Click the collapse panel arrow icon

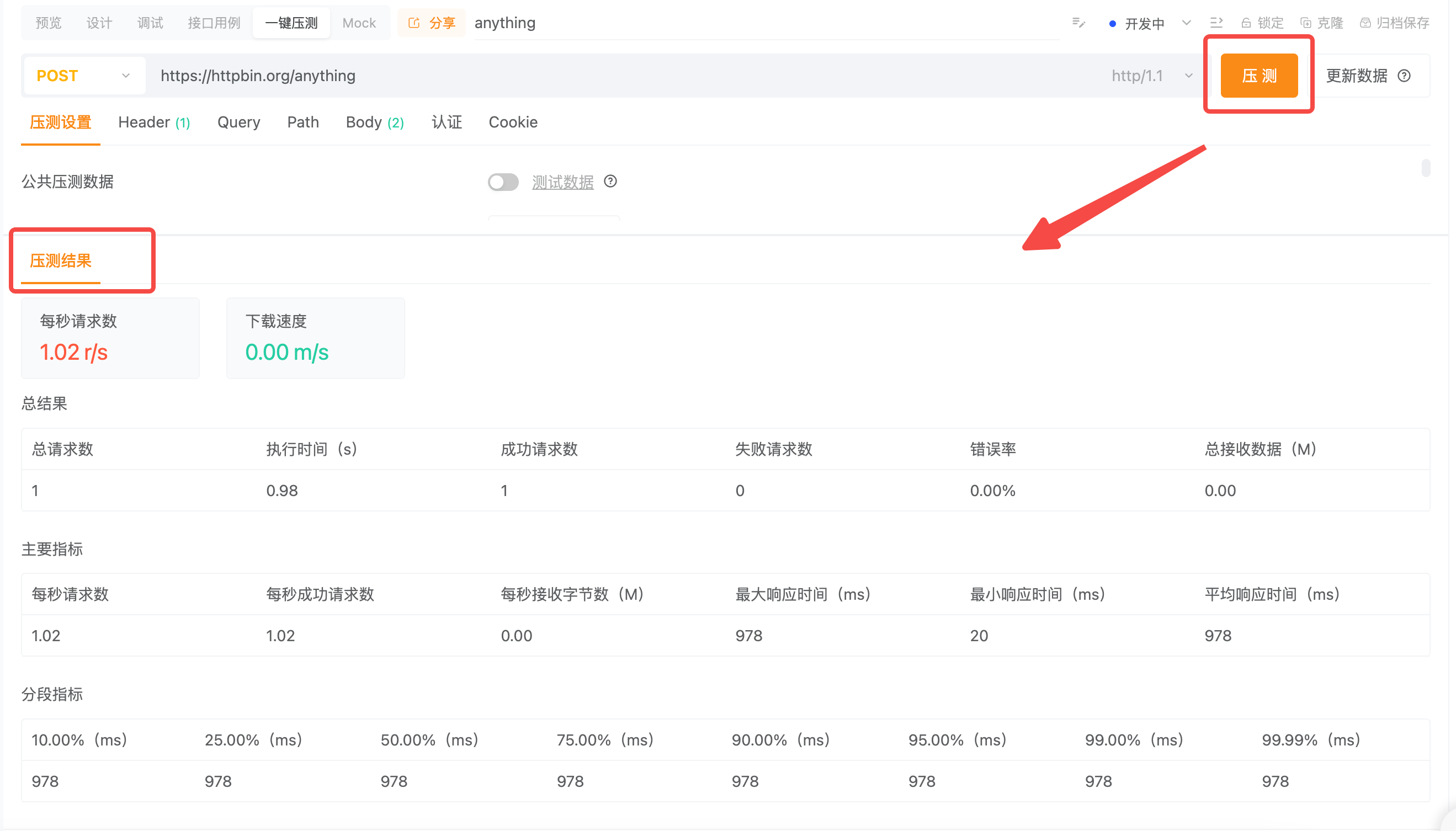pos(1216,23)
